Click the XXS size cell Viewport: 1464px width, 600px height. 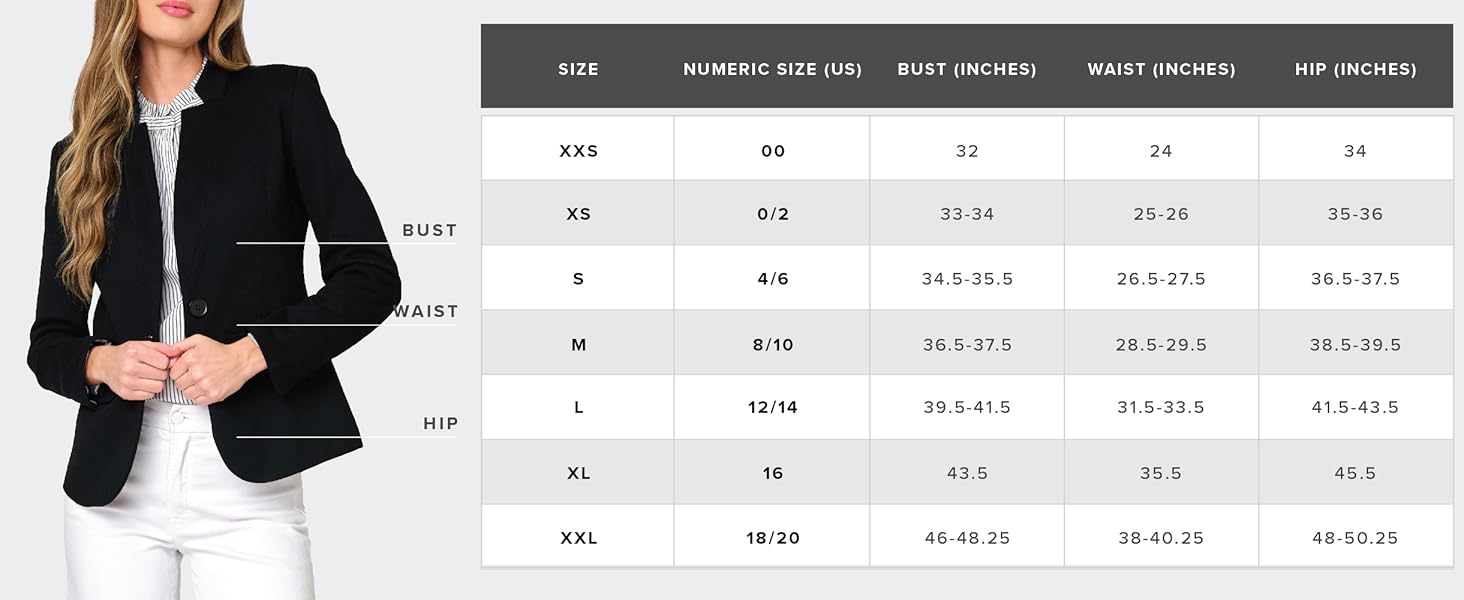pos(578,151)
